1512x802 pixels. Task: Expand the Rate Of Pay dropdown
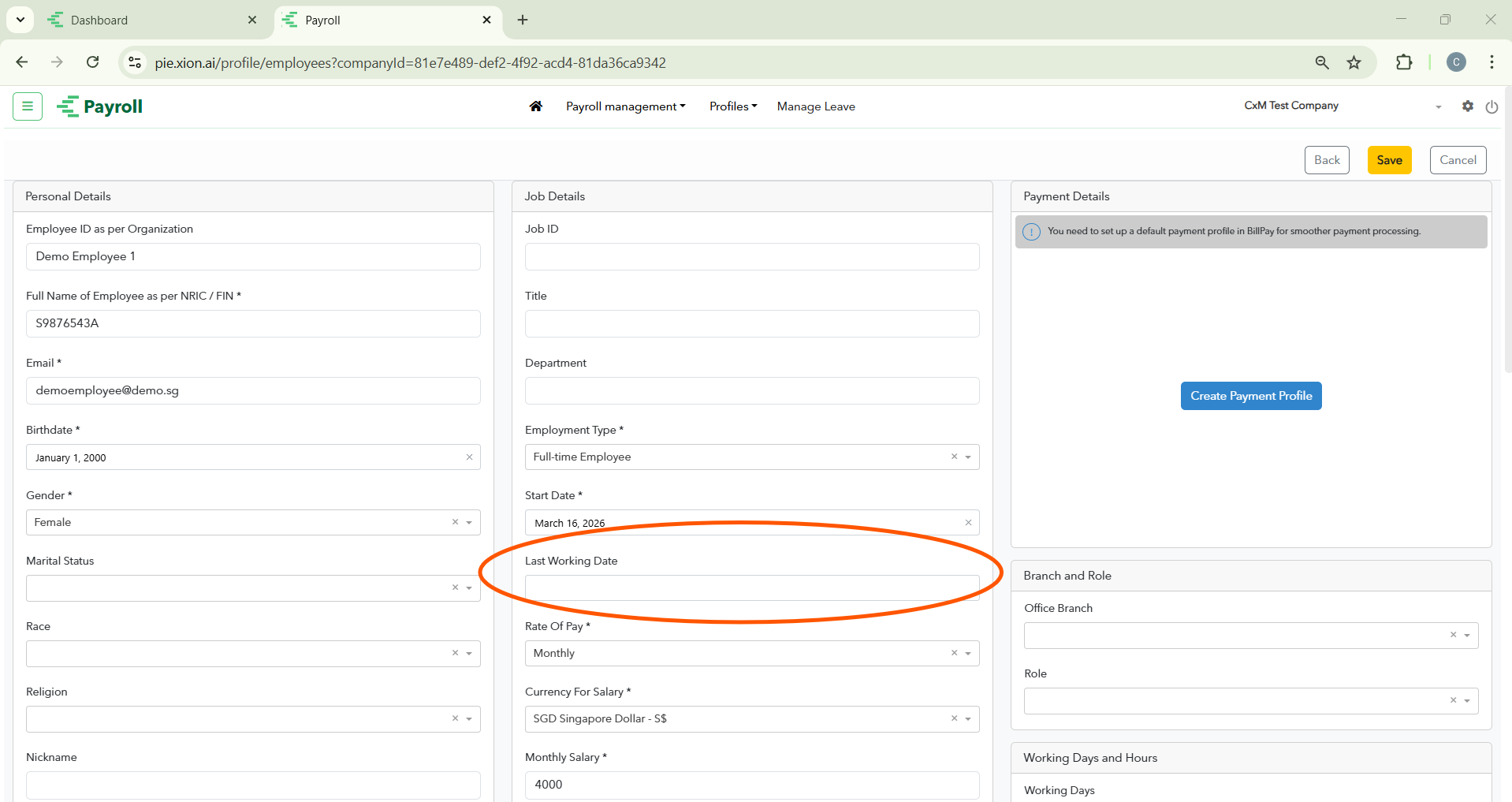(968, 653)
